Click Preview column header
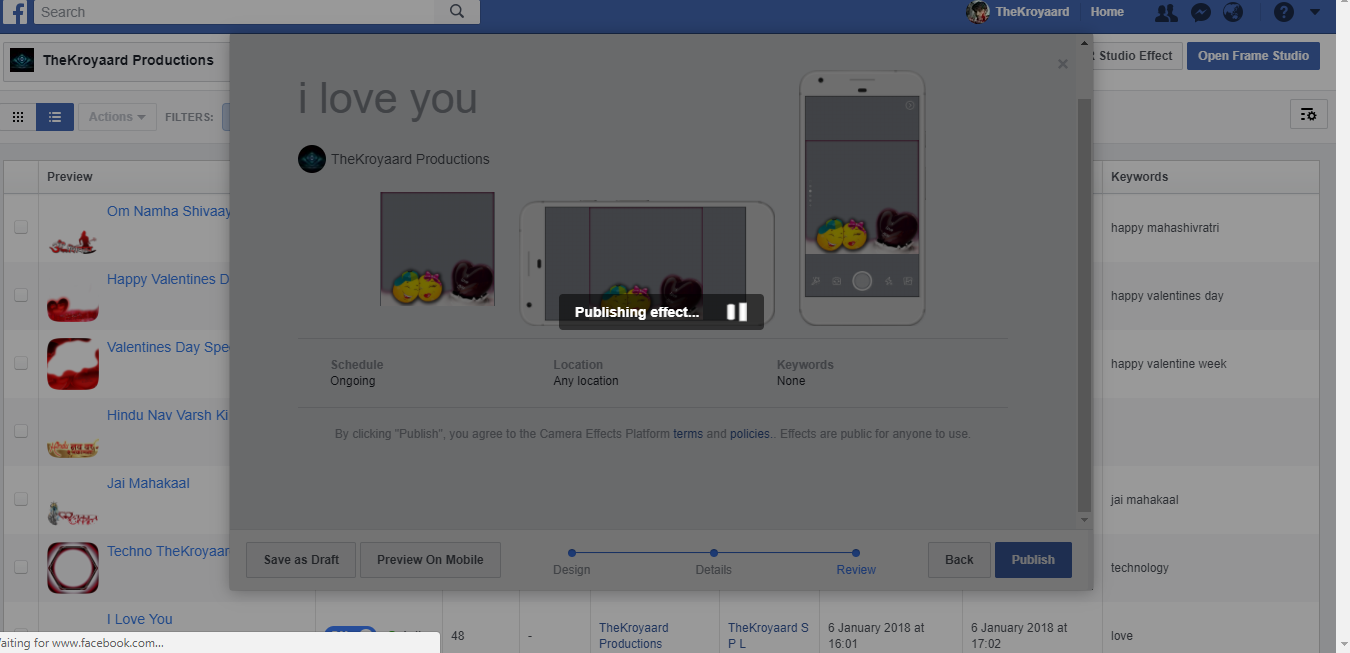 70,177
